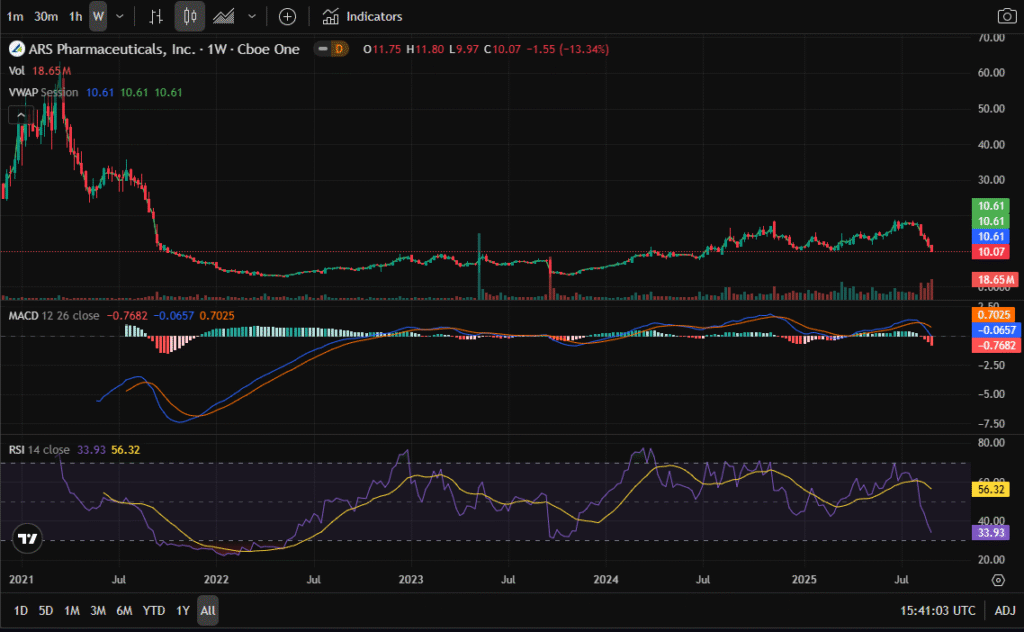
Task: Toggle the delayed data D indicator badge
Action: coord(338,48)
